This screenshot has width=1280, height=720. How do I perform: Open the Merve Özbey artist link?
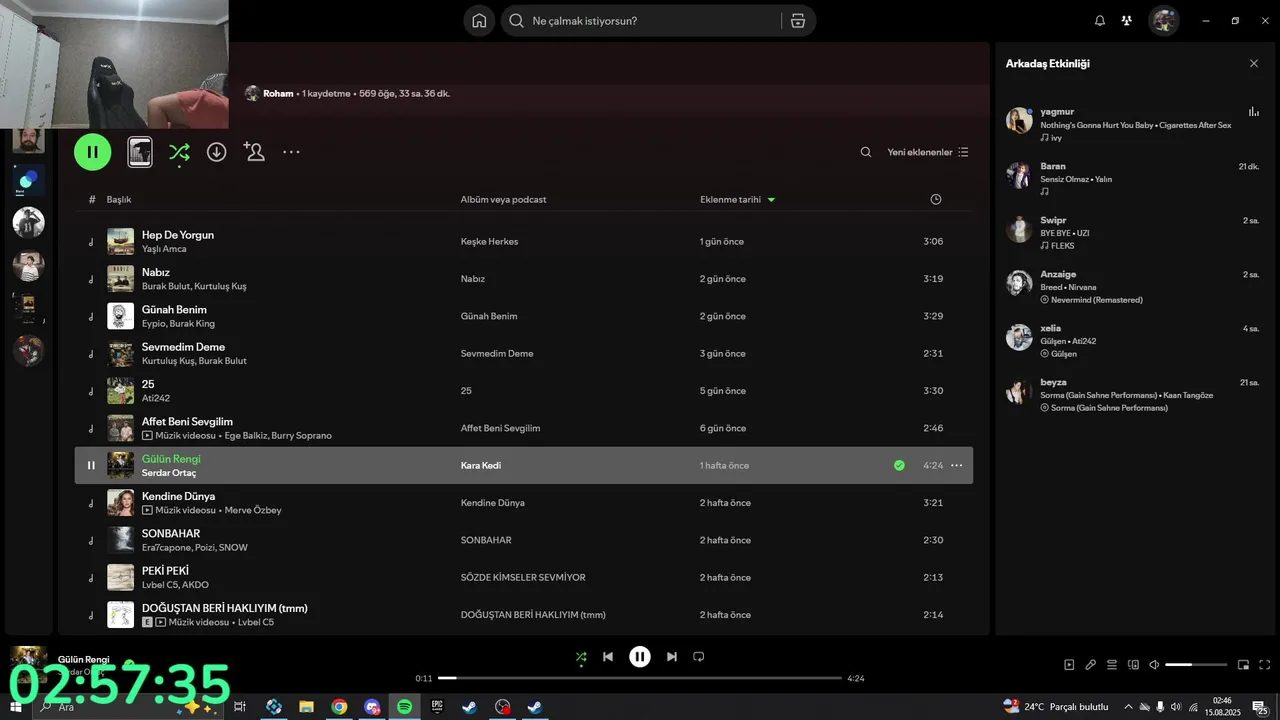pos(253,510)
